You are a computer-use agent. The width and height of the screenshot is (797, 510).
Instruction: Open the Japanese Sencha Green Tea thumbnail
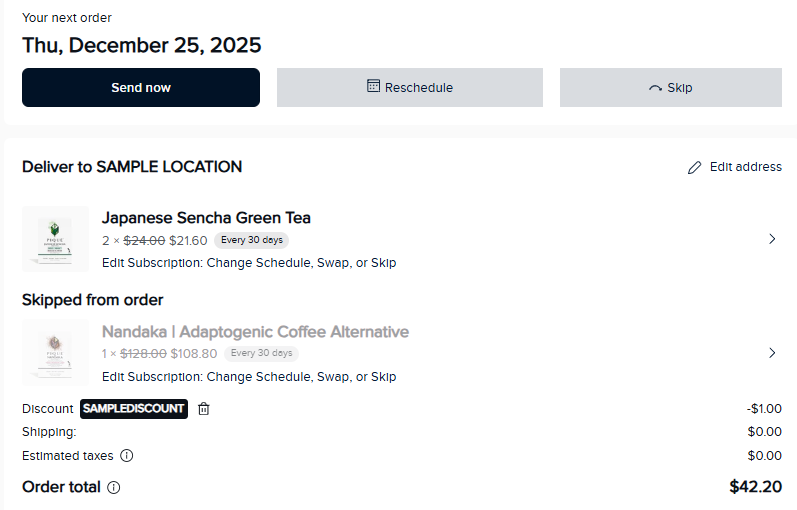click(x=55, y=239)
